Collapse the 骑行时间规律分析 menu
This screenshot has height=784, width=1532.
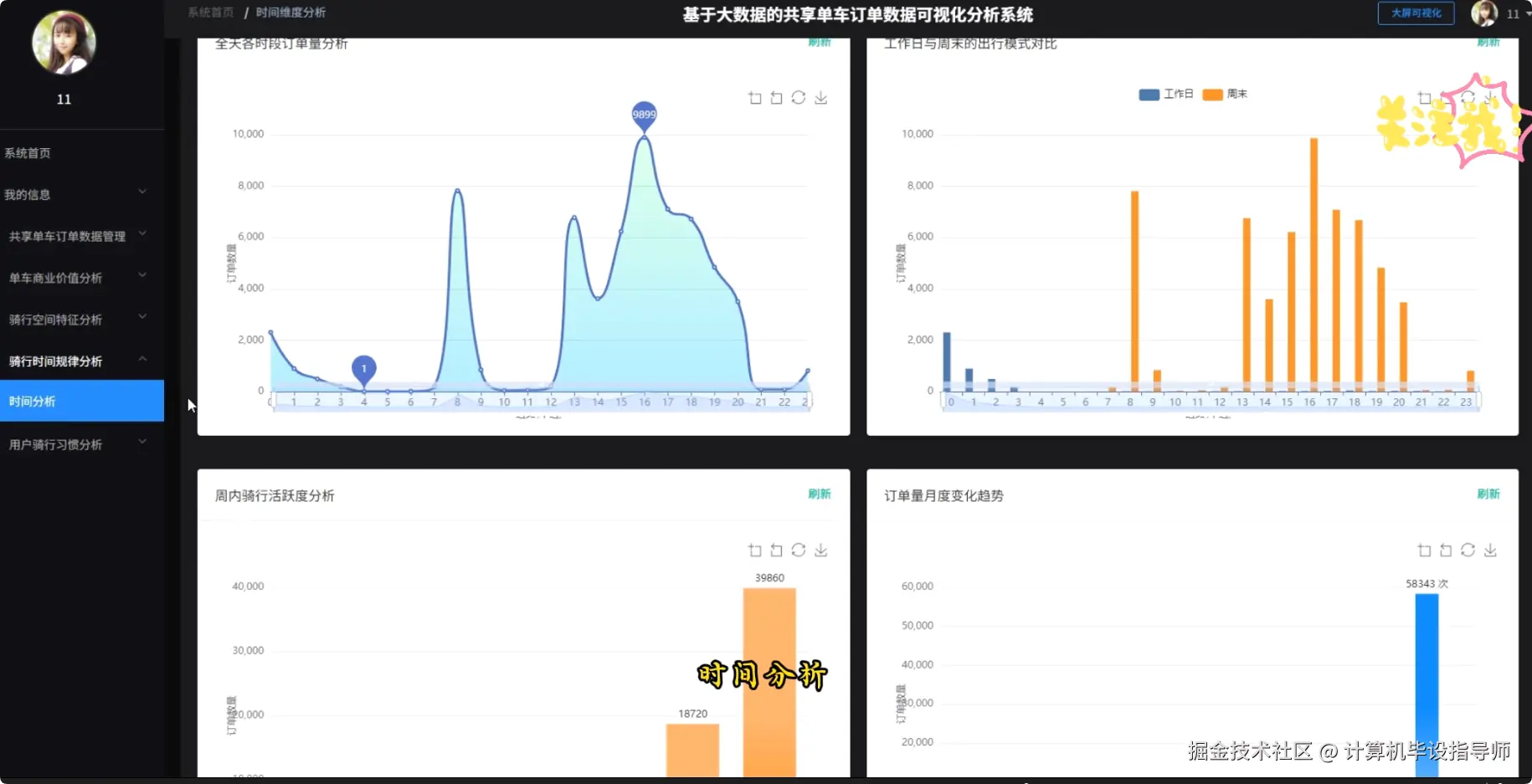click(82, 361)
